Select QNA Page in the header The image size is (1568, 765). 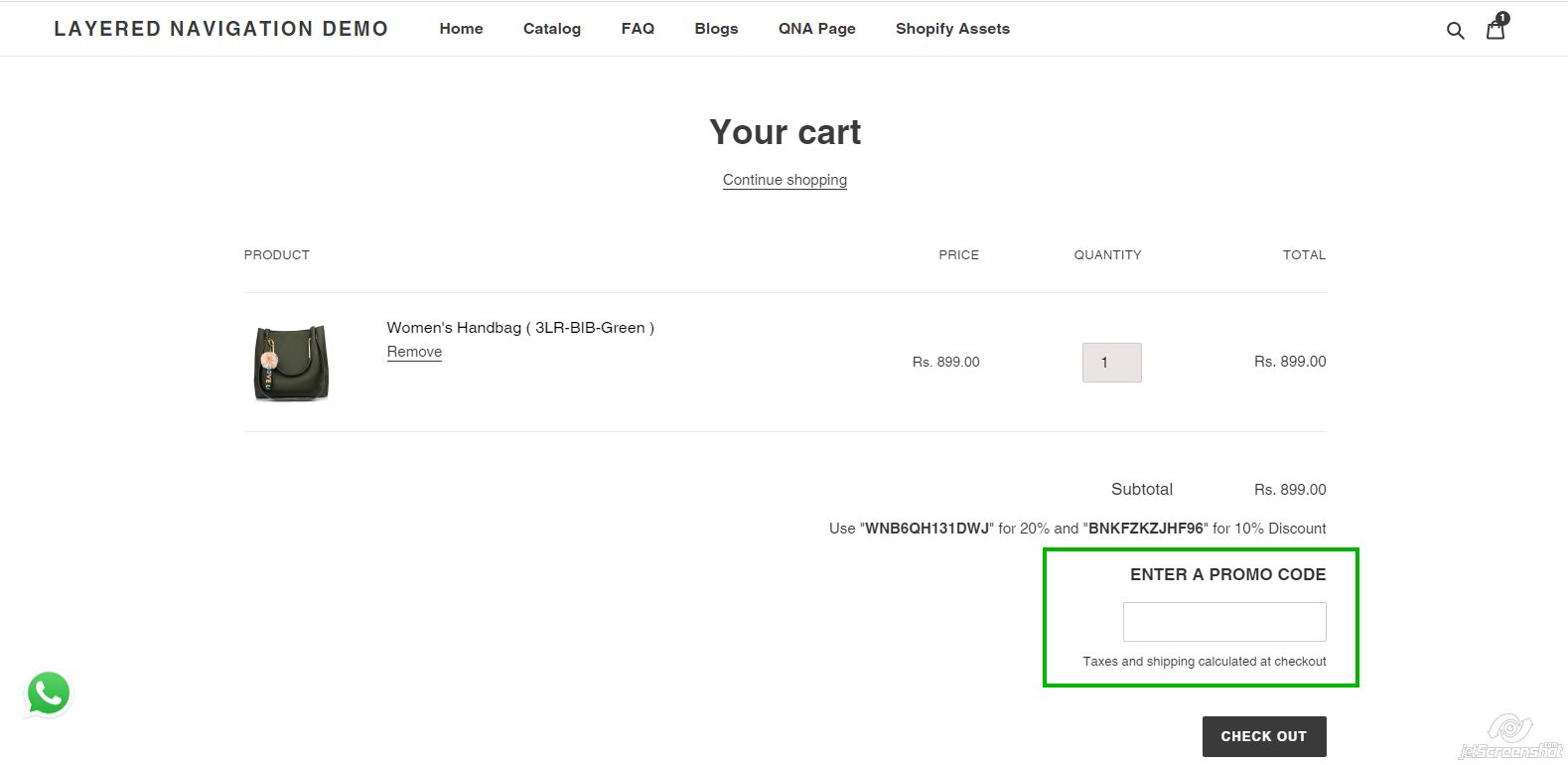(816, 29)
